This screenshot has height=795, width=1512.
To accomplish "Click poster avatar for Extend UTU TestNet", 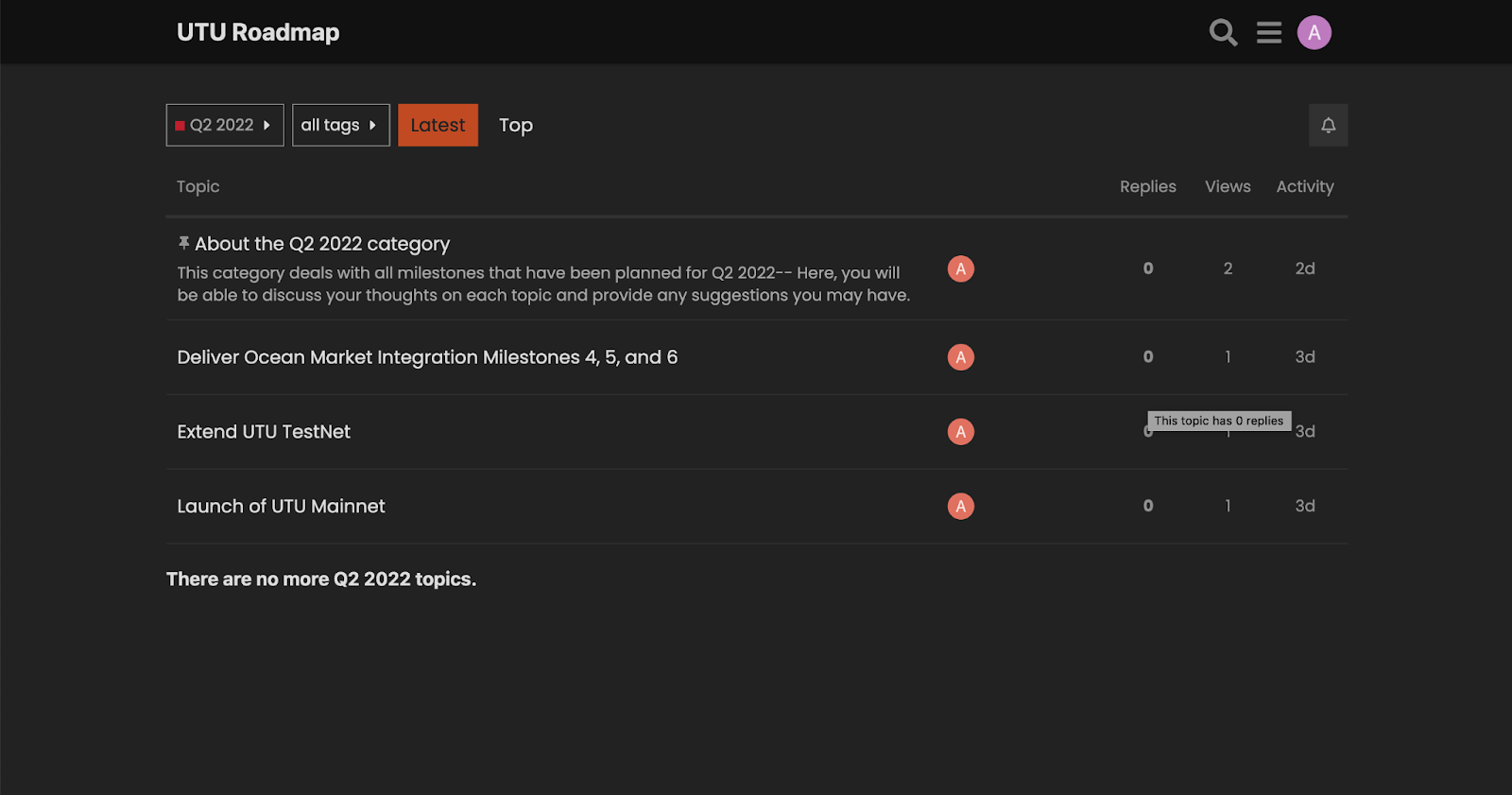I will tap(961, 432).
